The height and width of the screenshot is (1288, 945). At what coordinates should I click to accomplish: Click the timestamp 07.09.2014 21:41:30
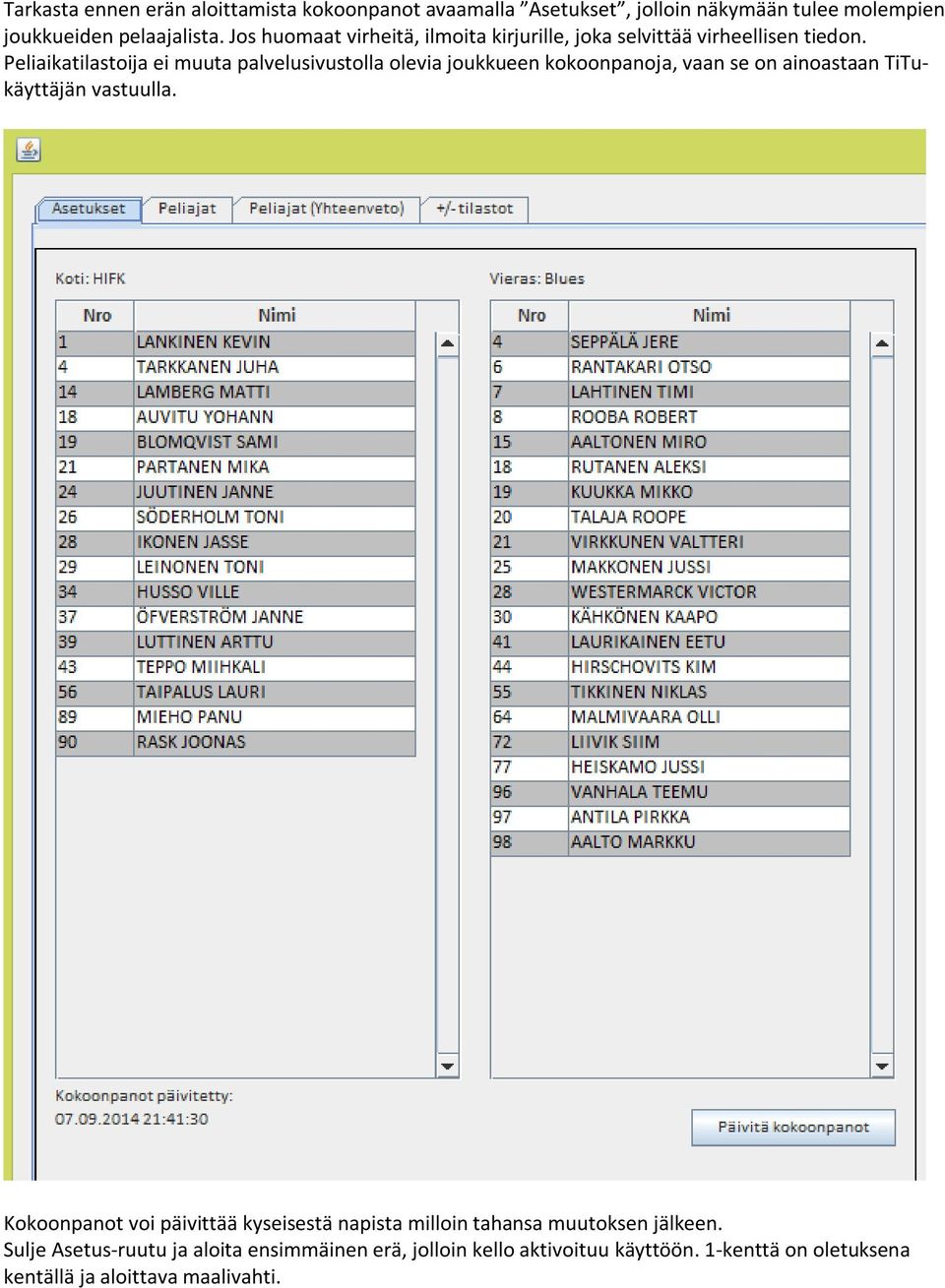pyautogui.click(x=132, y=1119)
